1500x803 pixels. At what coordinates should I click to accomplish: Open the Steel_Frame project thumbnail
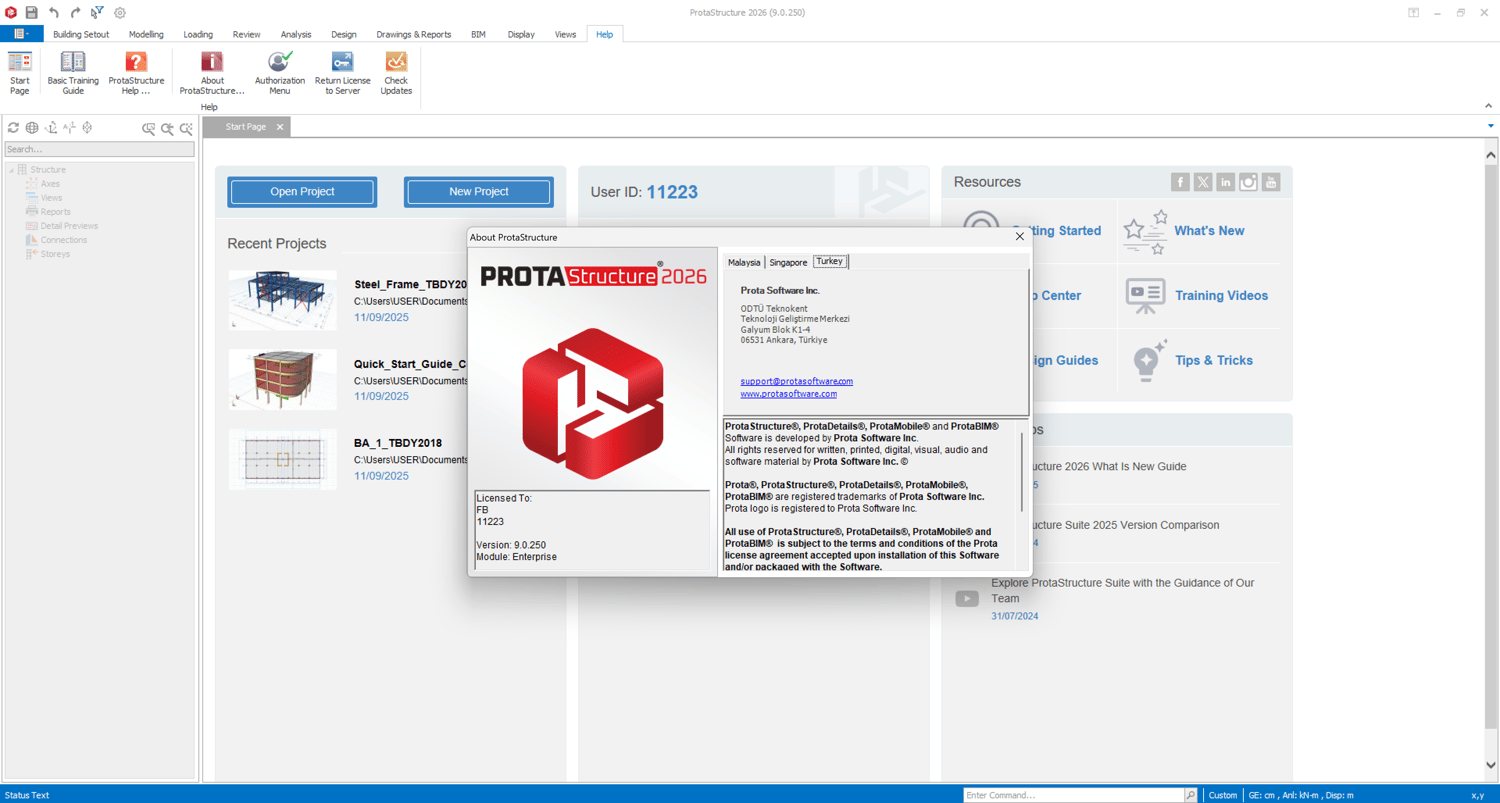pyautogui.click(x=283, y=300)
